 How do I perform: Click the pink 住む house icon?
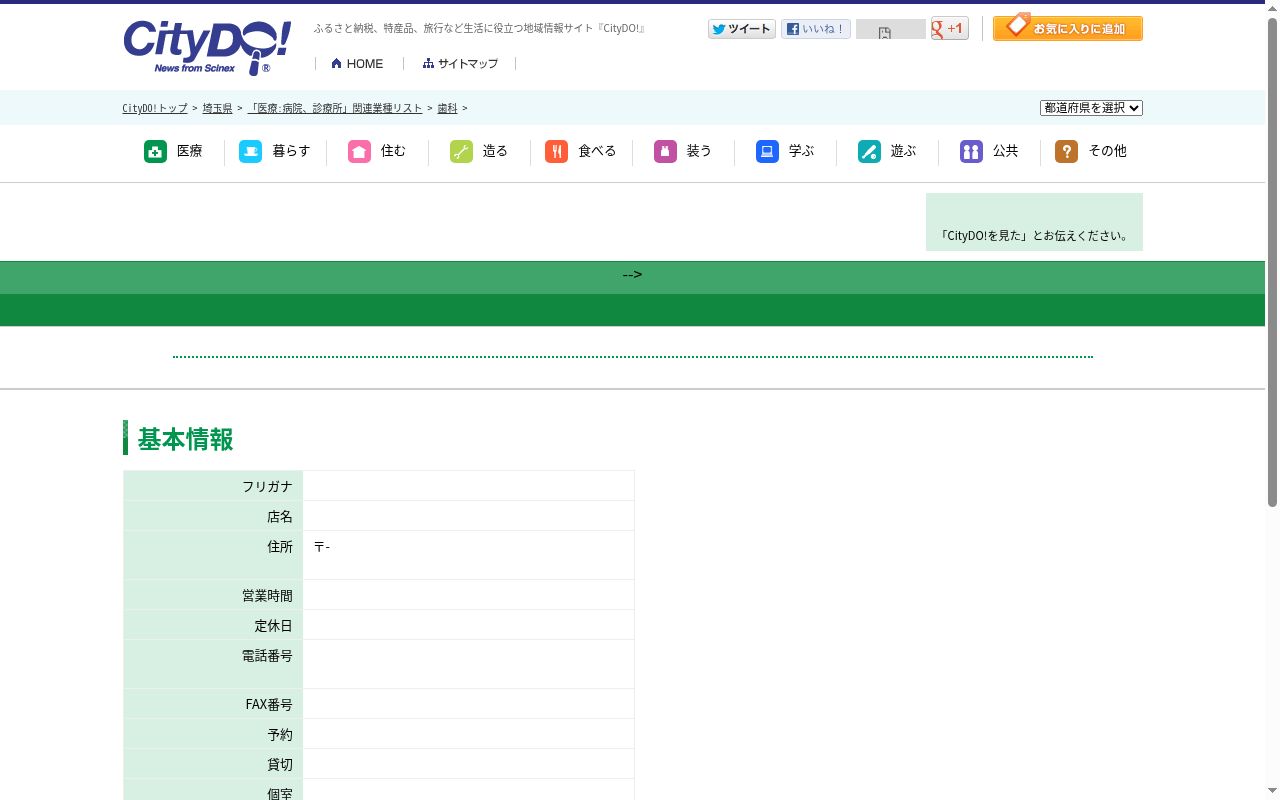pyautogui.click(x=359, y=151)
